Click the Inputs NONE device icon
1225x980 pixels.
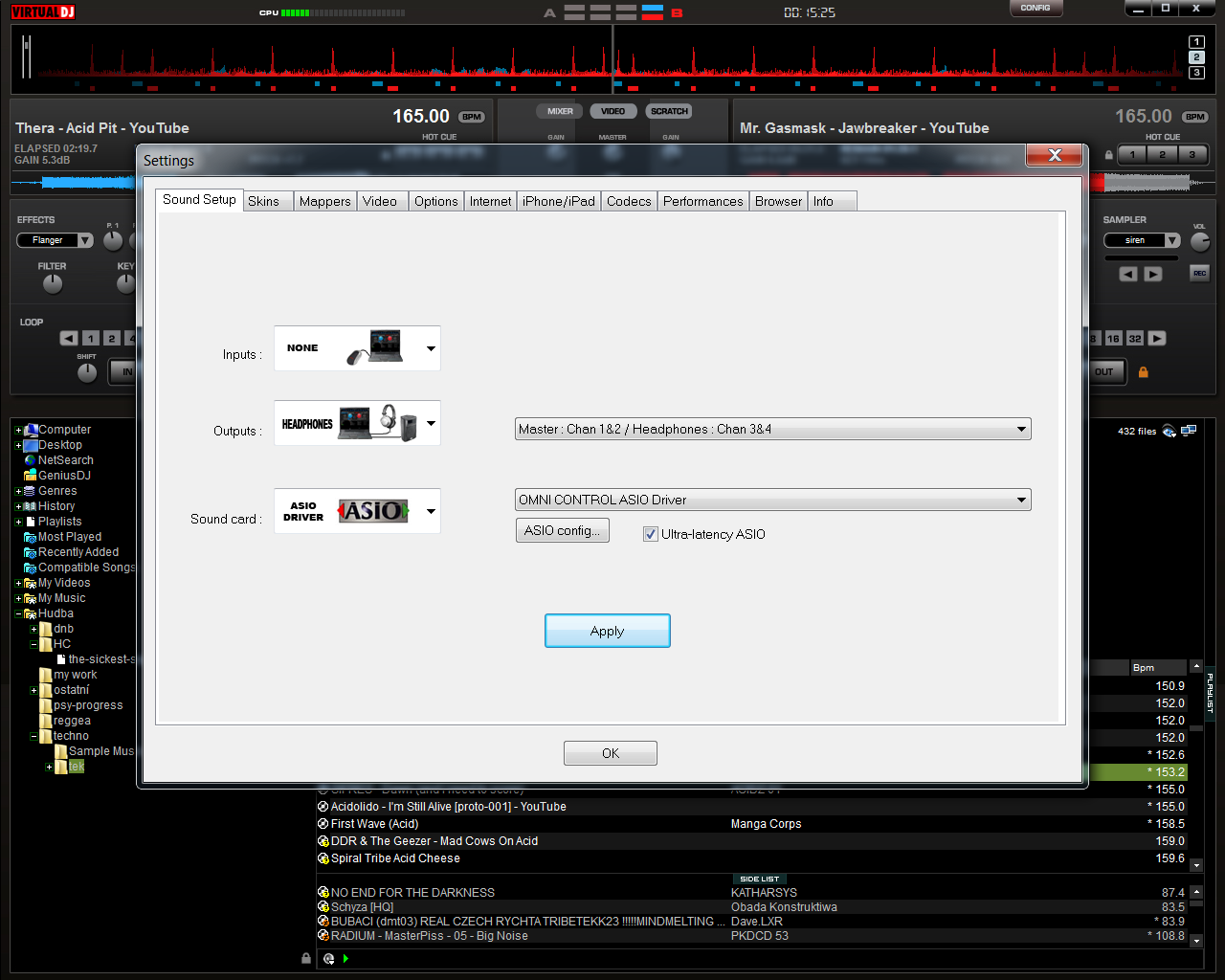pyautogui.click(x=374, y=348)
